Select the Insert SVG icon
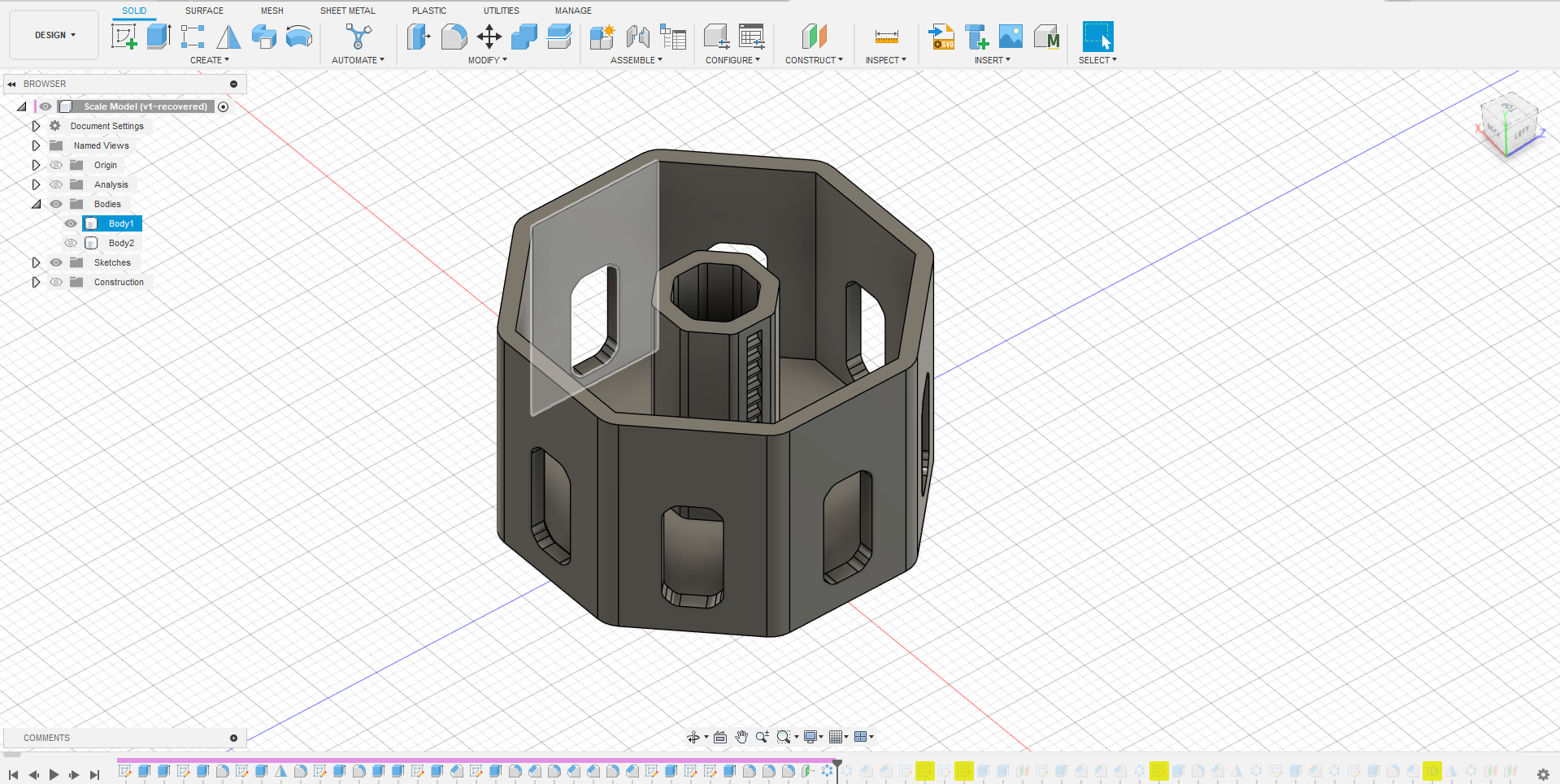 click(941, 37)
